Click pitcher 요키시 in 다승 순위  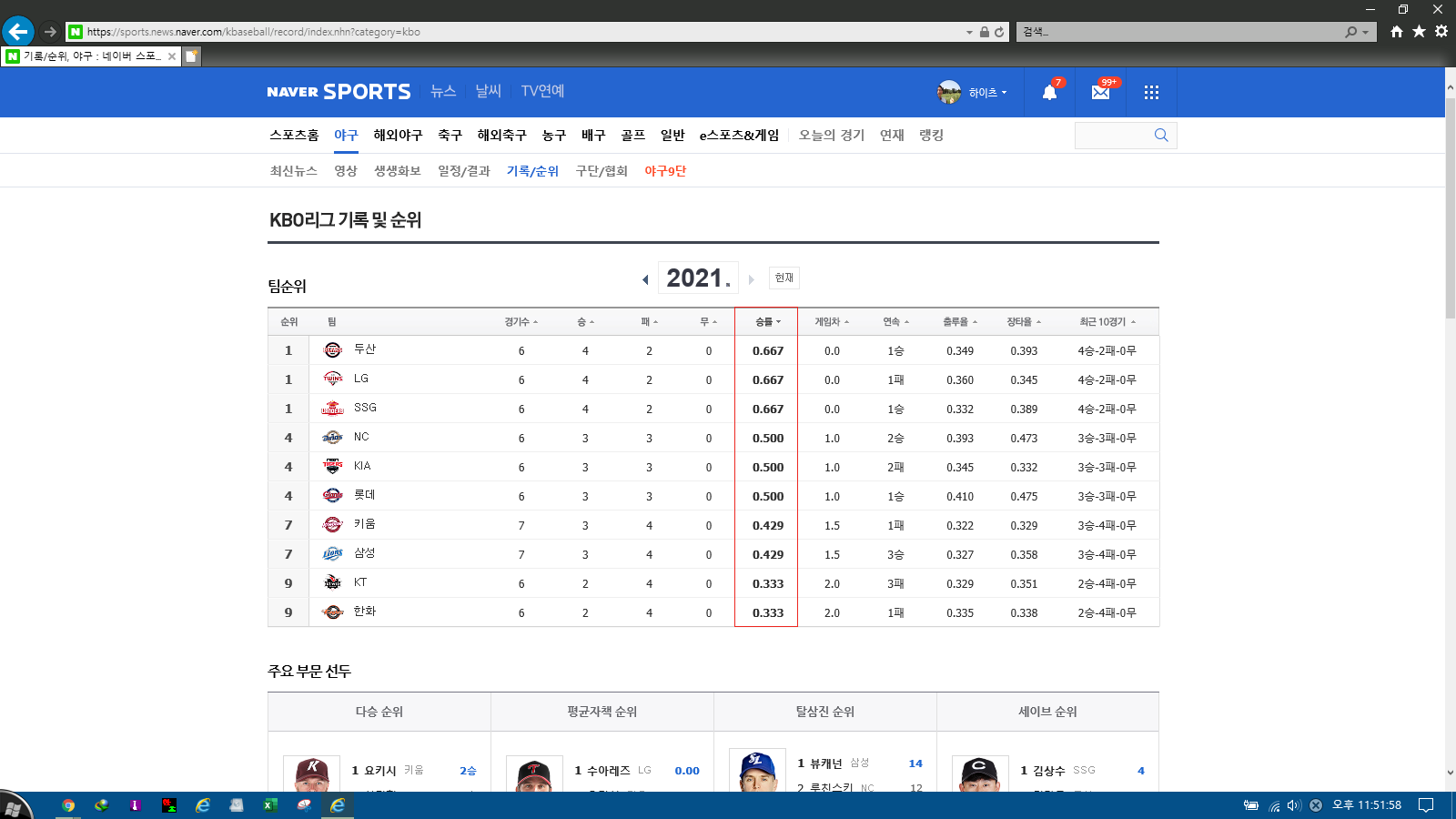click(380, 770)
